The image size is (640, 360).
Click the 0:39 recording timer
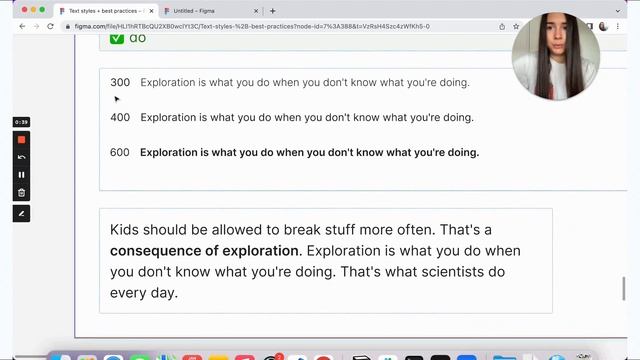coord(21,122)
